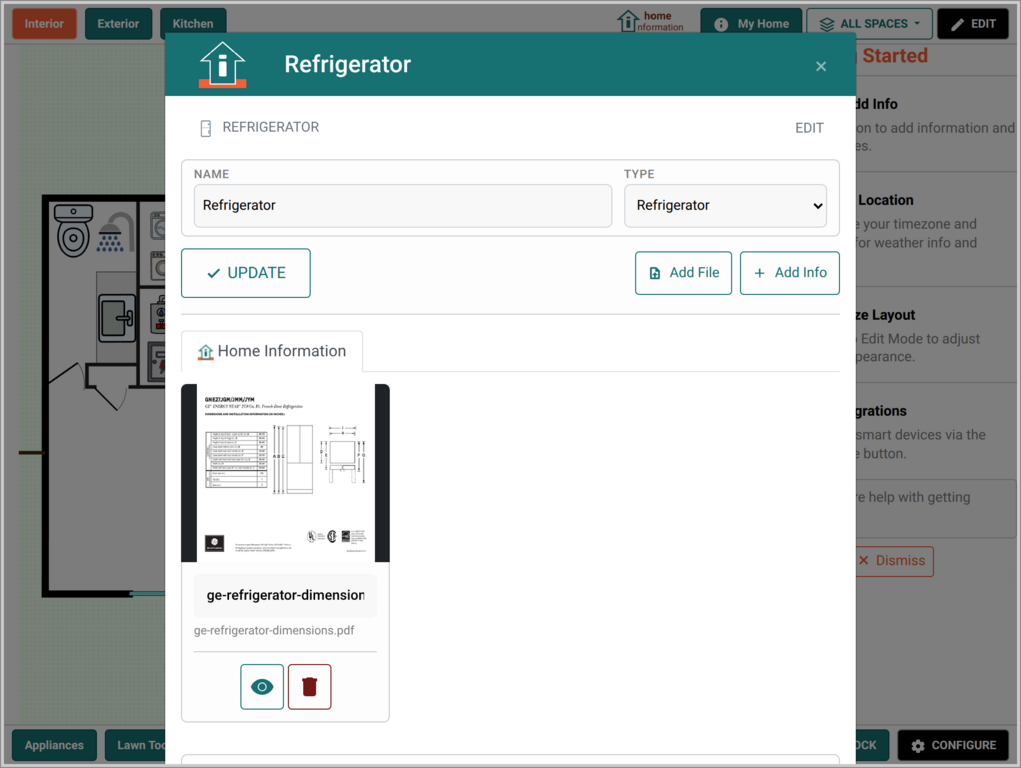
Task: Click the layers icon in ALL SPACES
Action: (x=826, y=25)
